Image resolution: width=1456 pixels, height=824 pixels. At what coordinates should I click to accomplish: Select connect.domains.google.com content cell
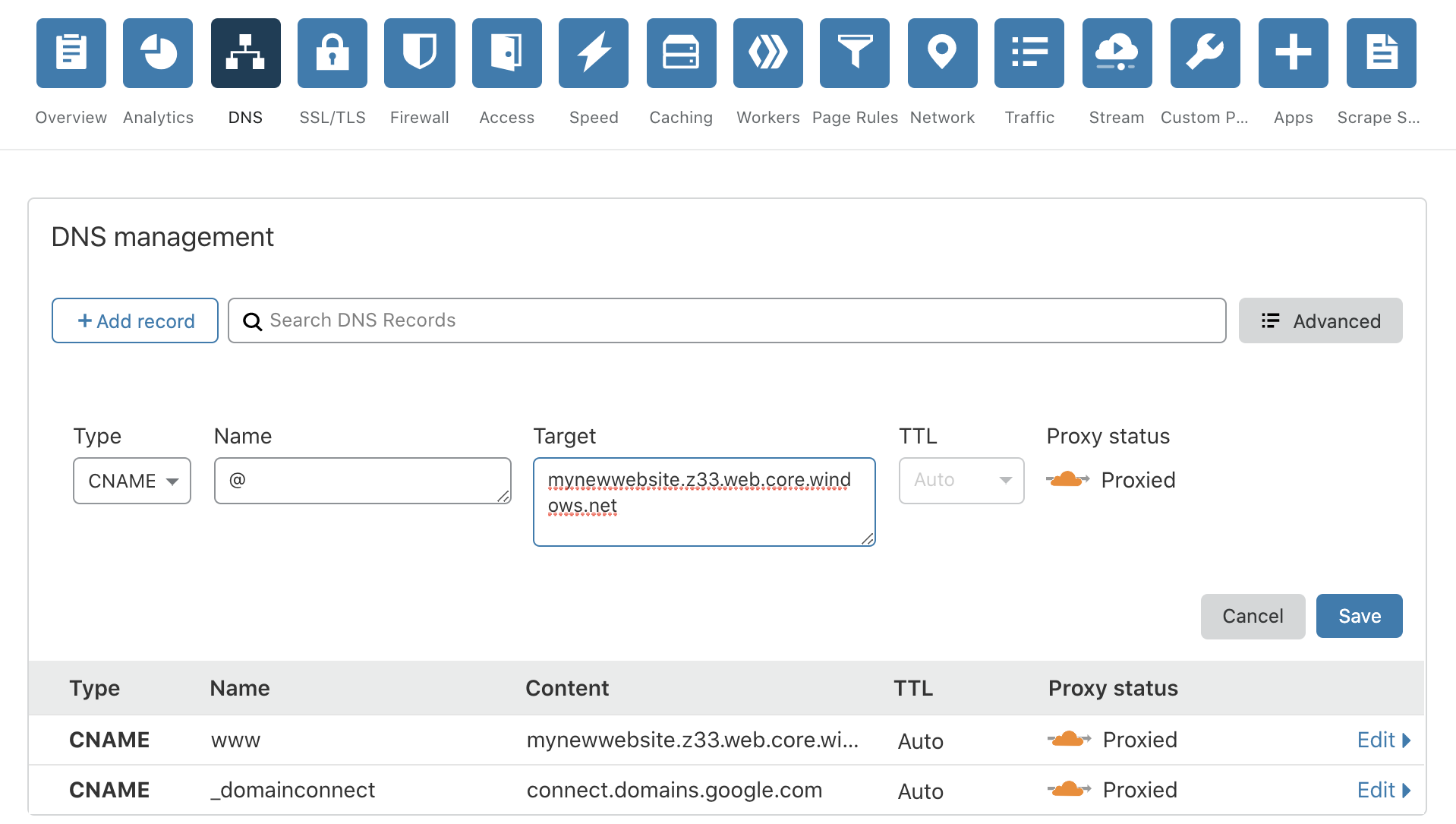point(674,790)
